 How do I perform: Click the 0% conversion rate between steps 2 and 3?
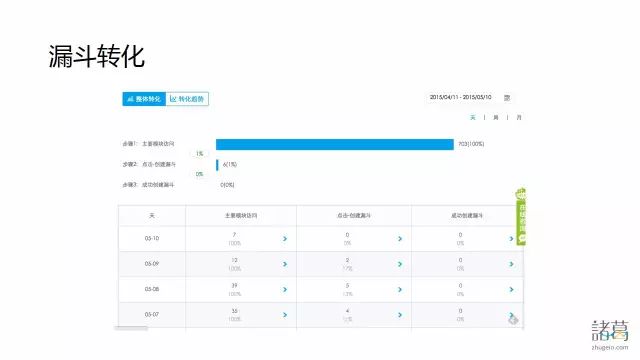[x=199, y=174]
